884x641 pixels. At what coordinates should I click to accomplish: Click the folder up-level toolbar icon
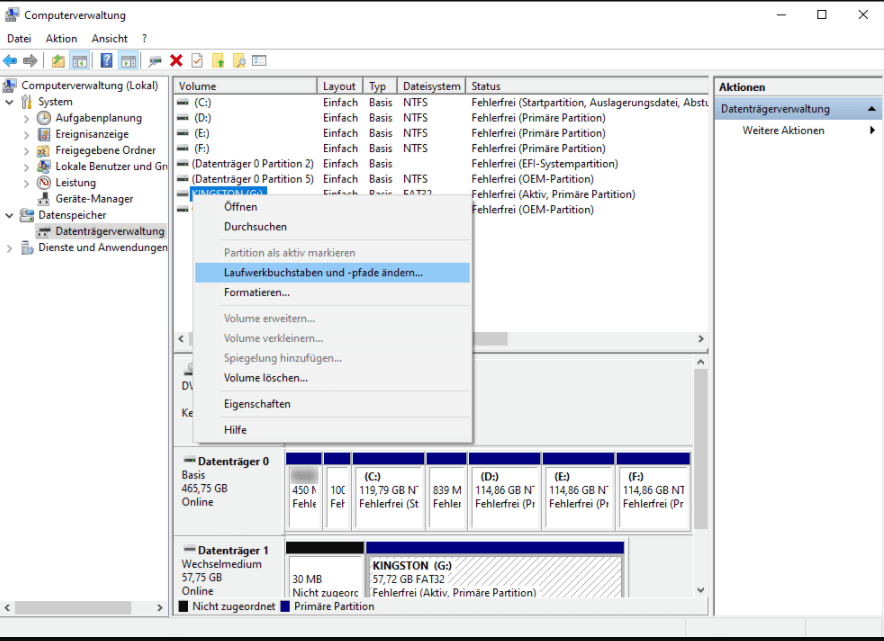pyautogui.click(x=58, y=60)
